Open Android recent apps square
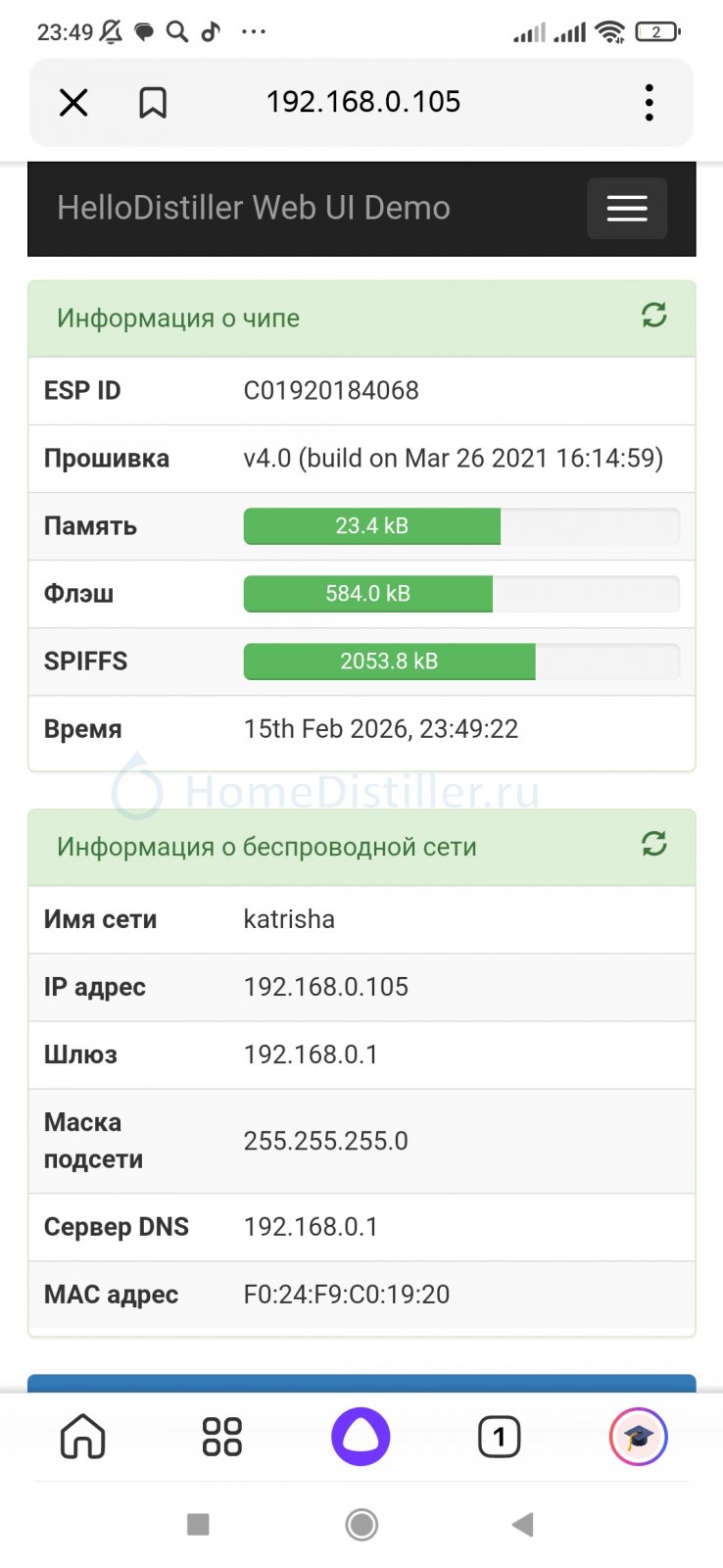723x1568 pixels. point(198,1524)
